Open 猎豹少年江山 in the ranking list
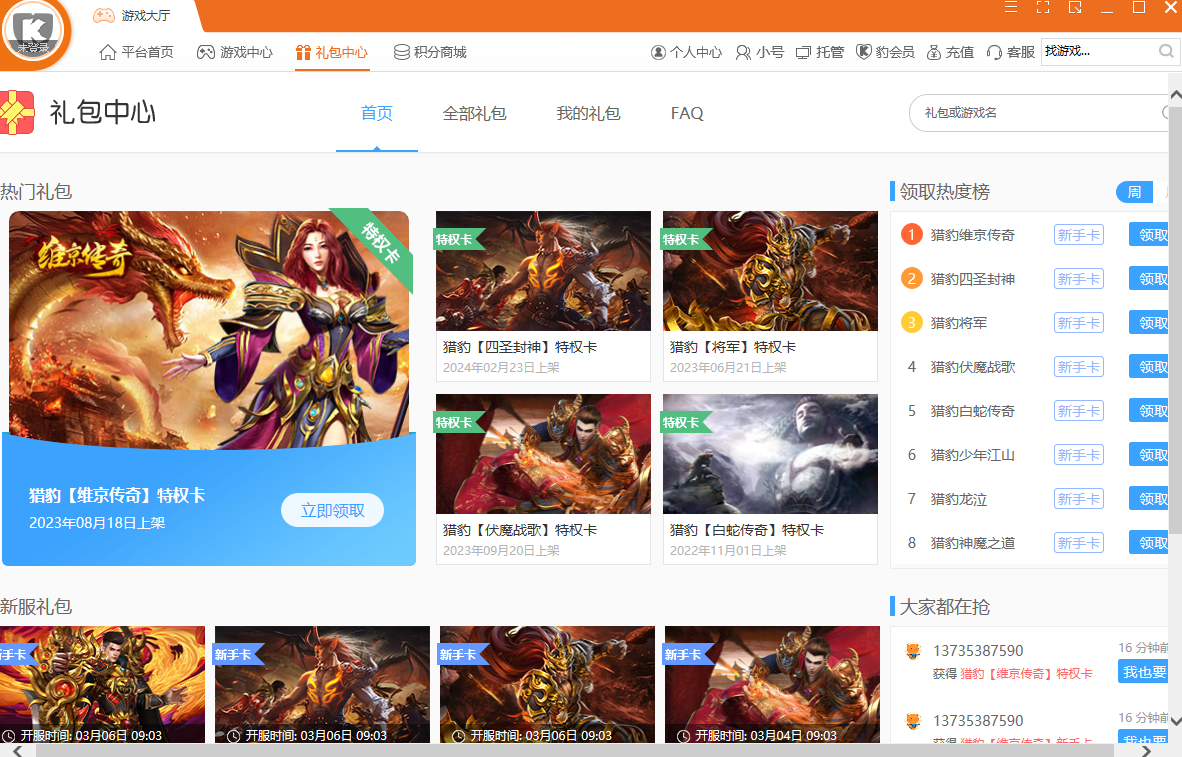 point(972,455)
